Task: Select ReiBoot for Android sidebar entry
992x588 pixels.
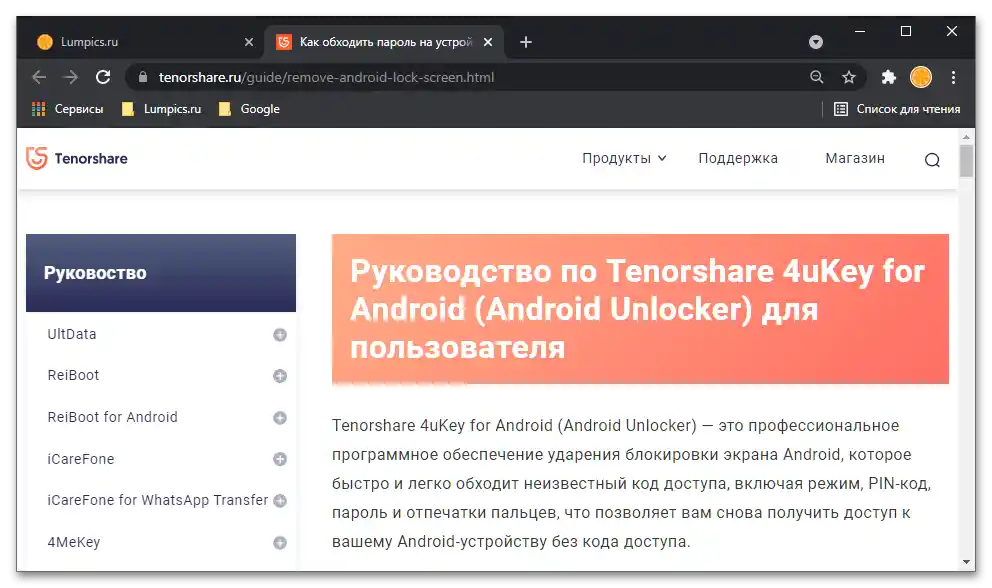Action: pos(113,417)
